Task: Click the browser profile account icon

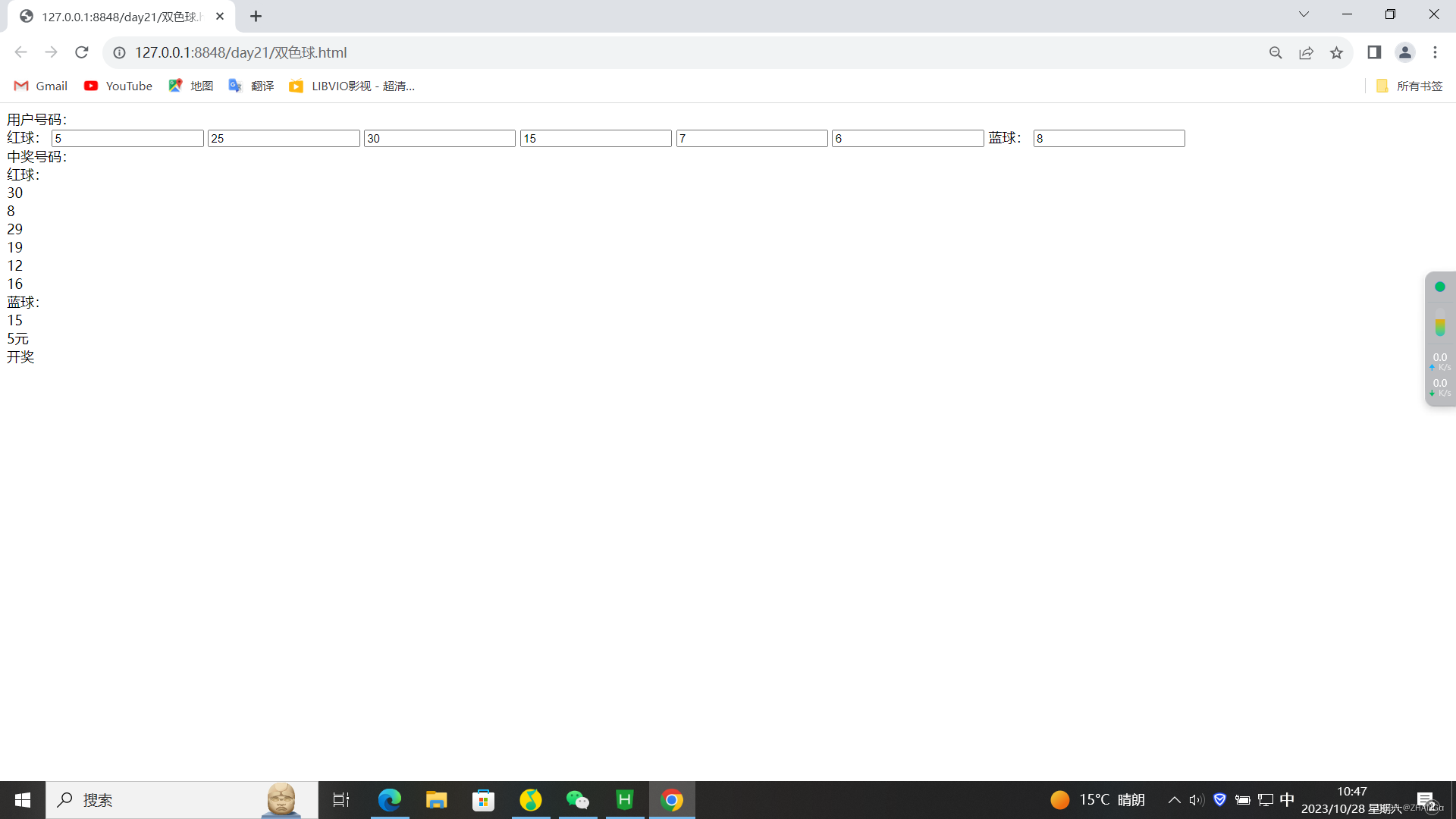Action: [x=1405, y=52]
